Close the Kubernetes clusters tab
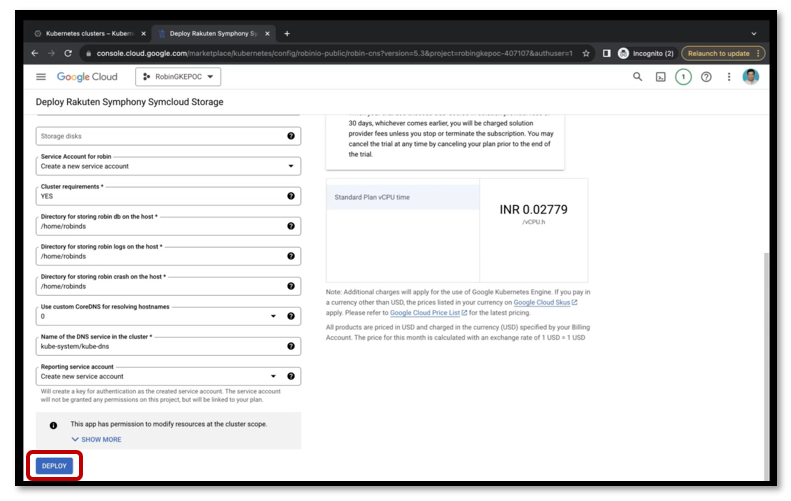Image resolution: width=791 pixels, height=501 pixels. pyautogui.click(x=143, y=33)
